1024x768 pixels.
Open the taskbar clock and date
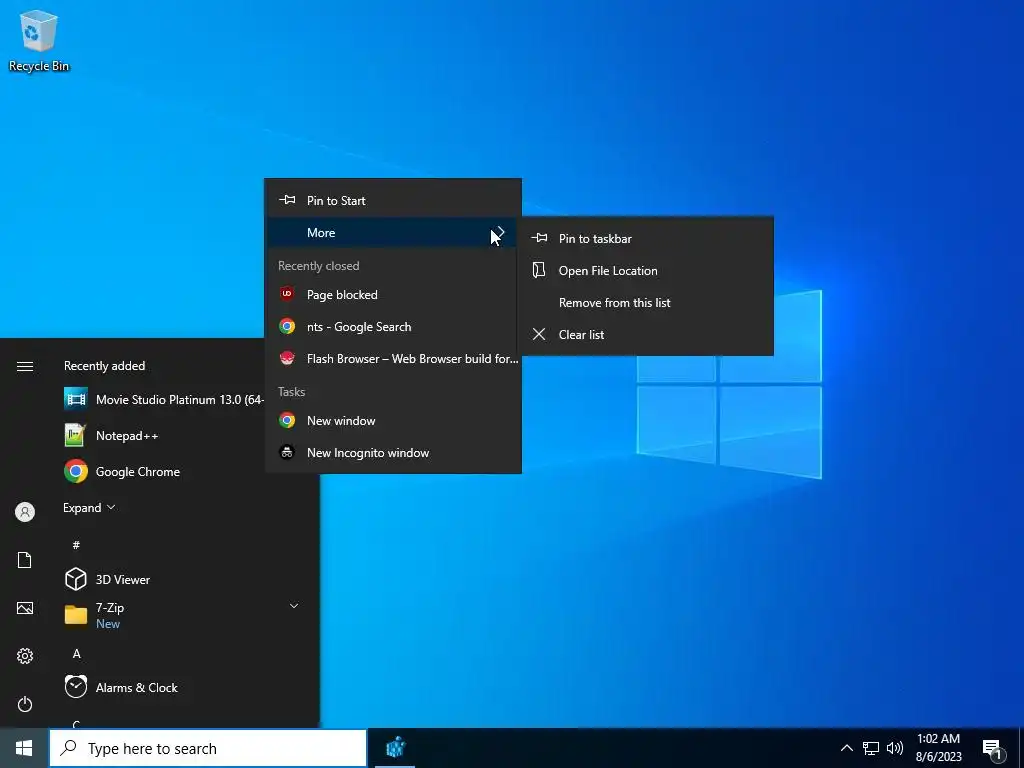click(x=938, y=748)
